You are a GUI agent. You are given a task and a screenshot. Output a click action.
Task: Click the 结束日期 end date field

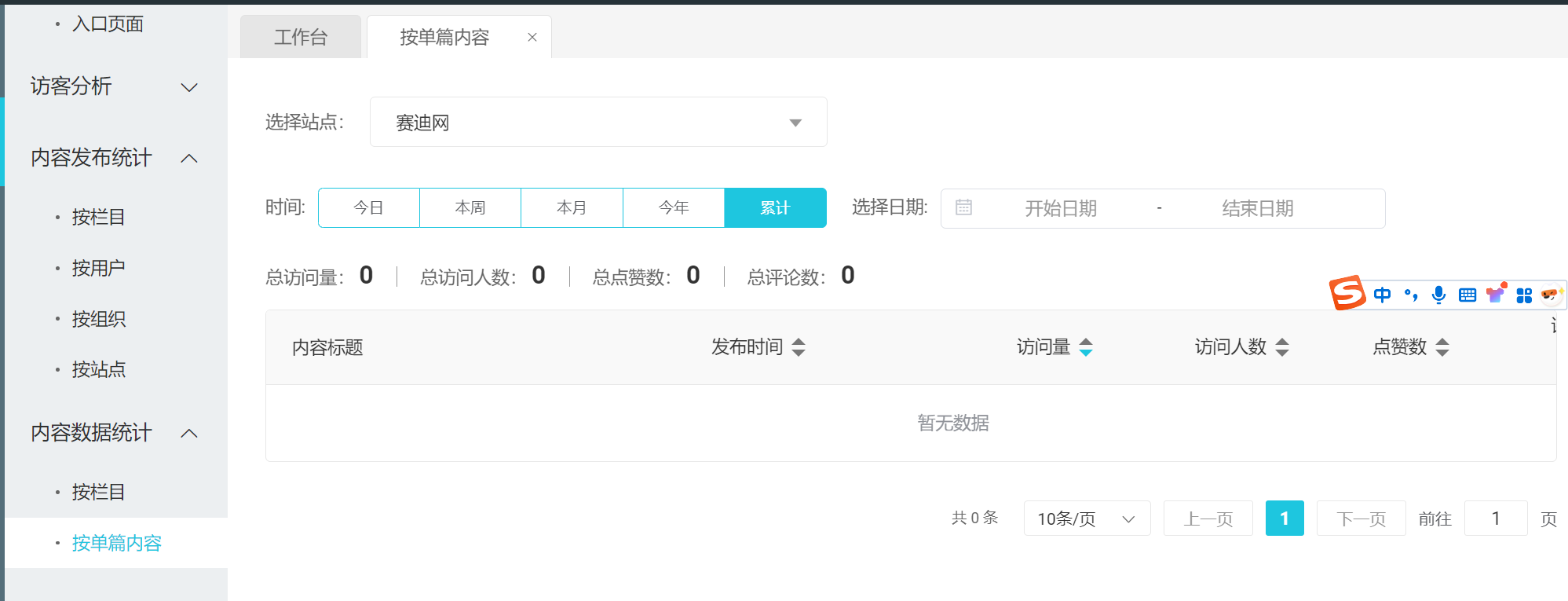tap(1258, 208)
